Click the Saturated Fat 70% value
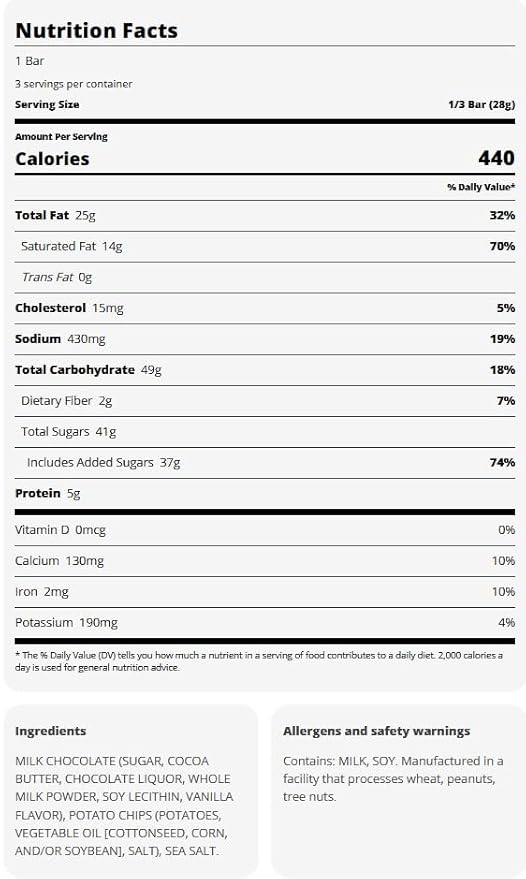 (x=502, y=246)
